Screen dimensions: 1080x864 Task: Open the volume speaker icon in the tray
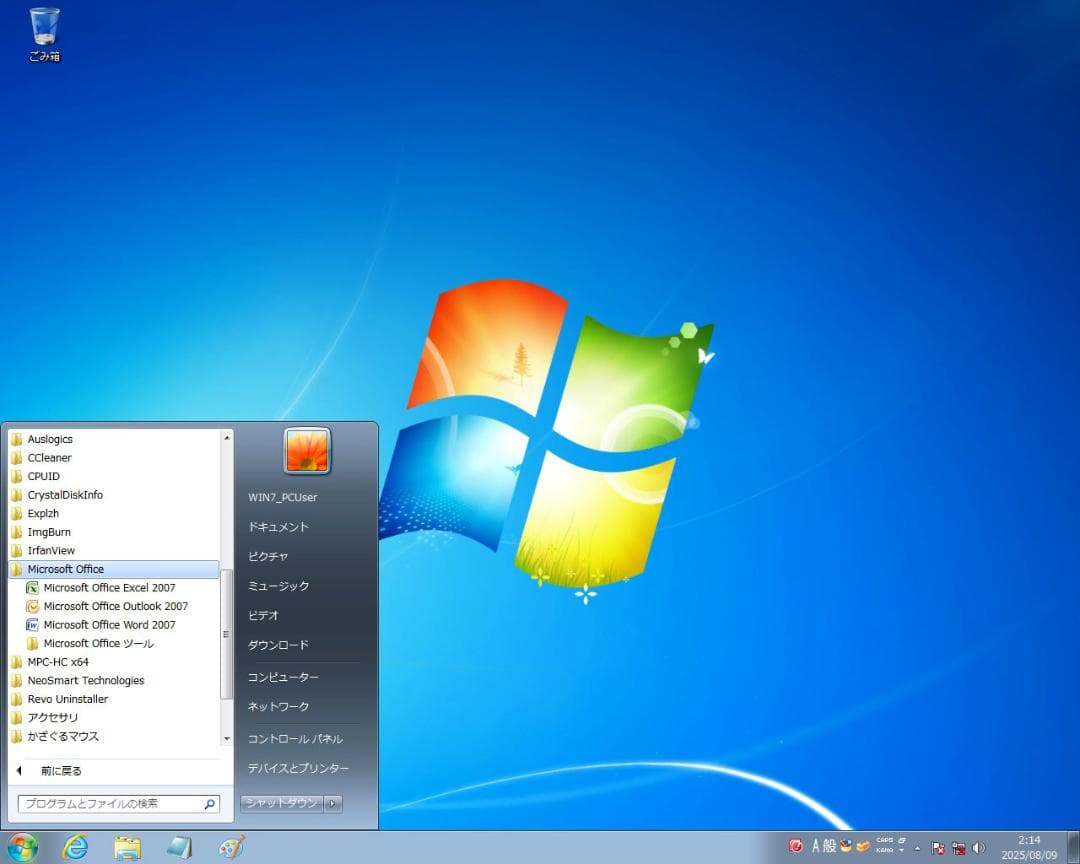977,847
